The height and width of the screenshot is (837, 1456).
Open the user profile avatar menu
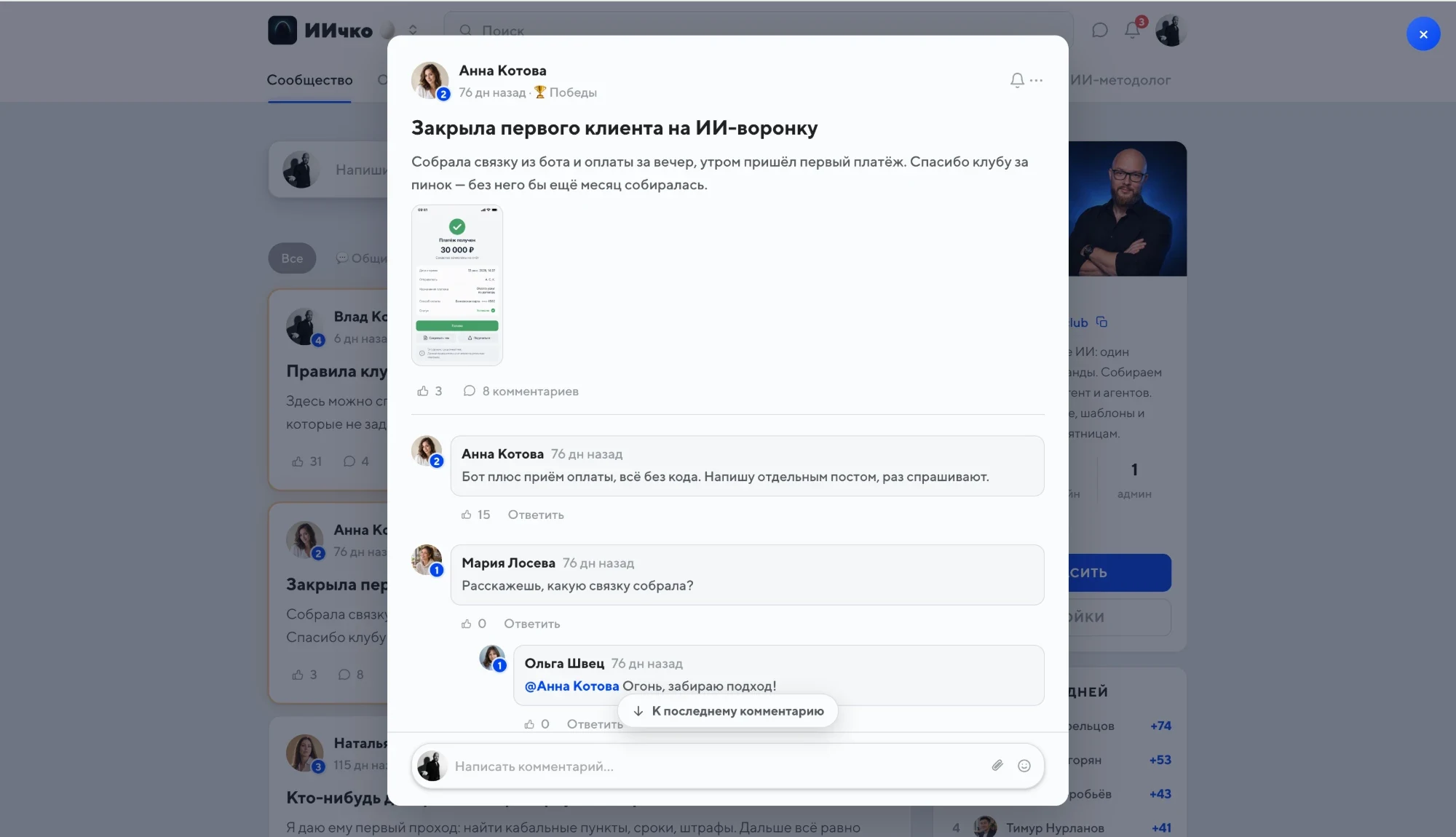1171,31
